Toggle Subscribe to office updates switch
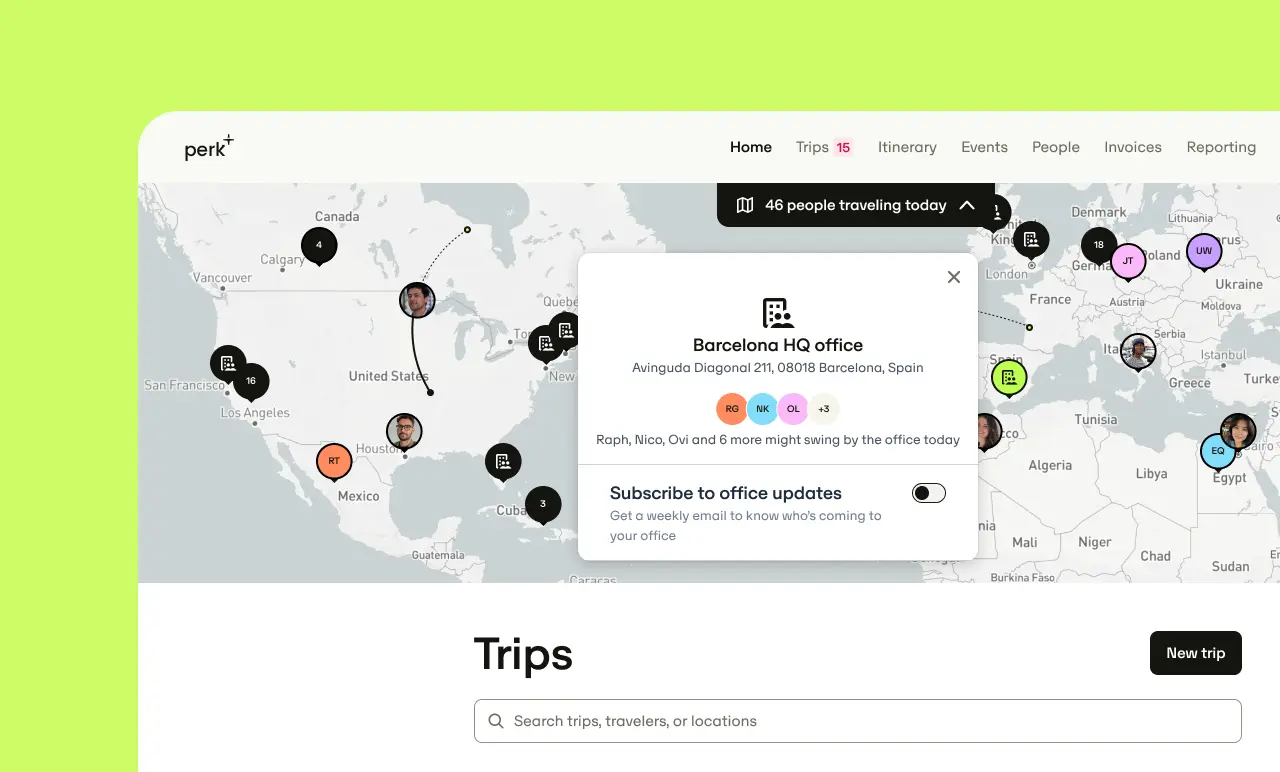 tap(929, 493)
